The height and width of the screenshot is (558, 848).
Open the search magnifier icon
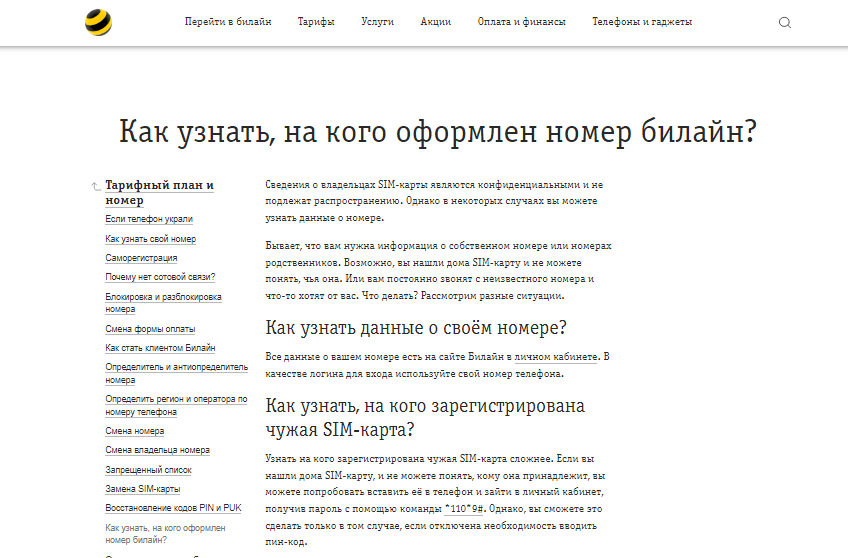click(x=785, y=22)
